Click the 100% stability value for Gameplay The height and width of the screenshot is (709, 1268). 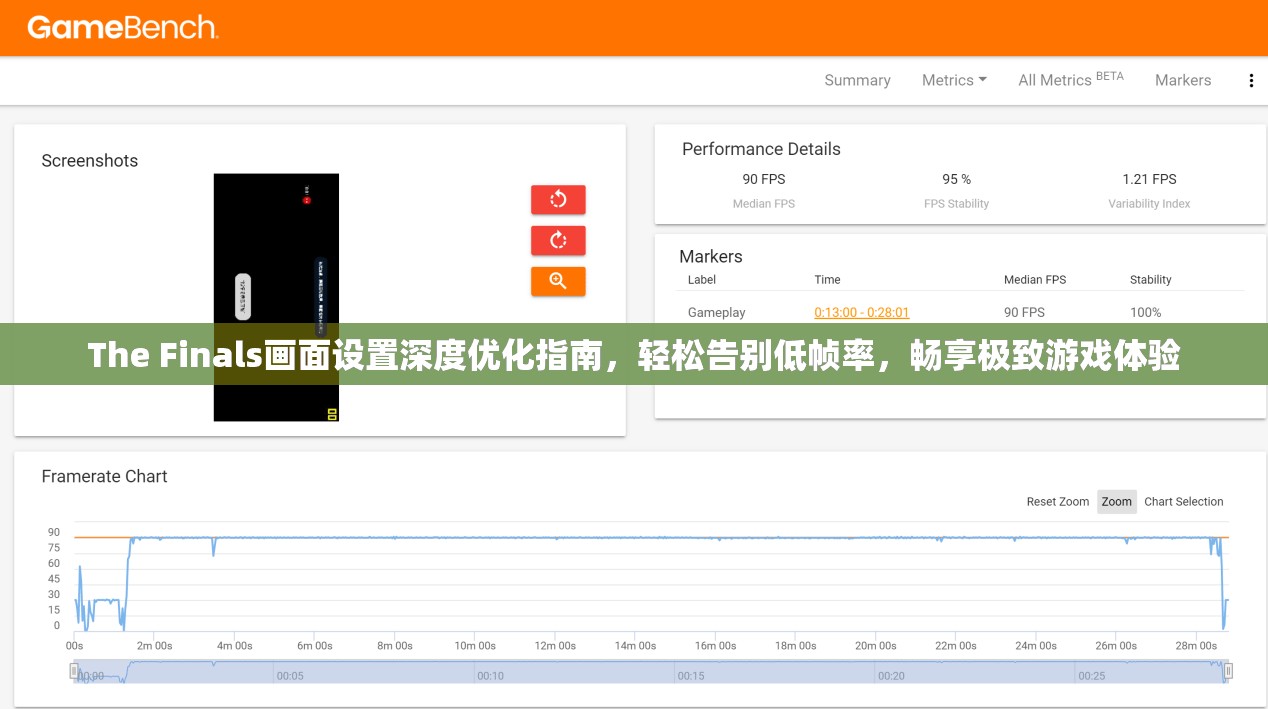click(x=1146, y=312)
